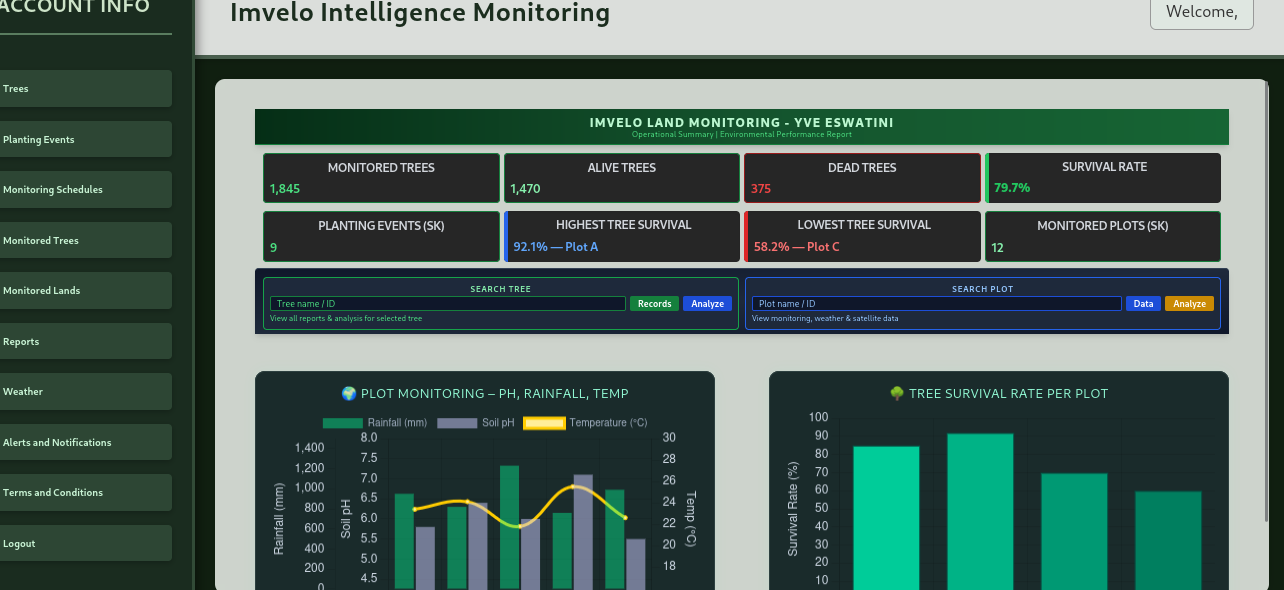Image resolution: width=1284 pixels, height=590 pixels.
Task: Click Analyze in the Search Tree panel
Action: (707, 303)
